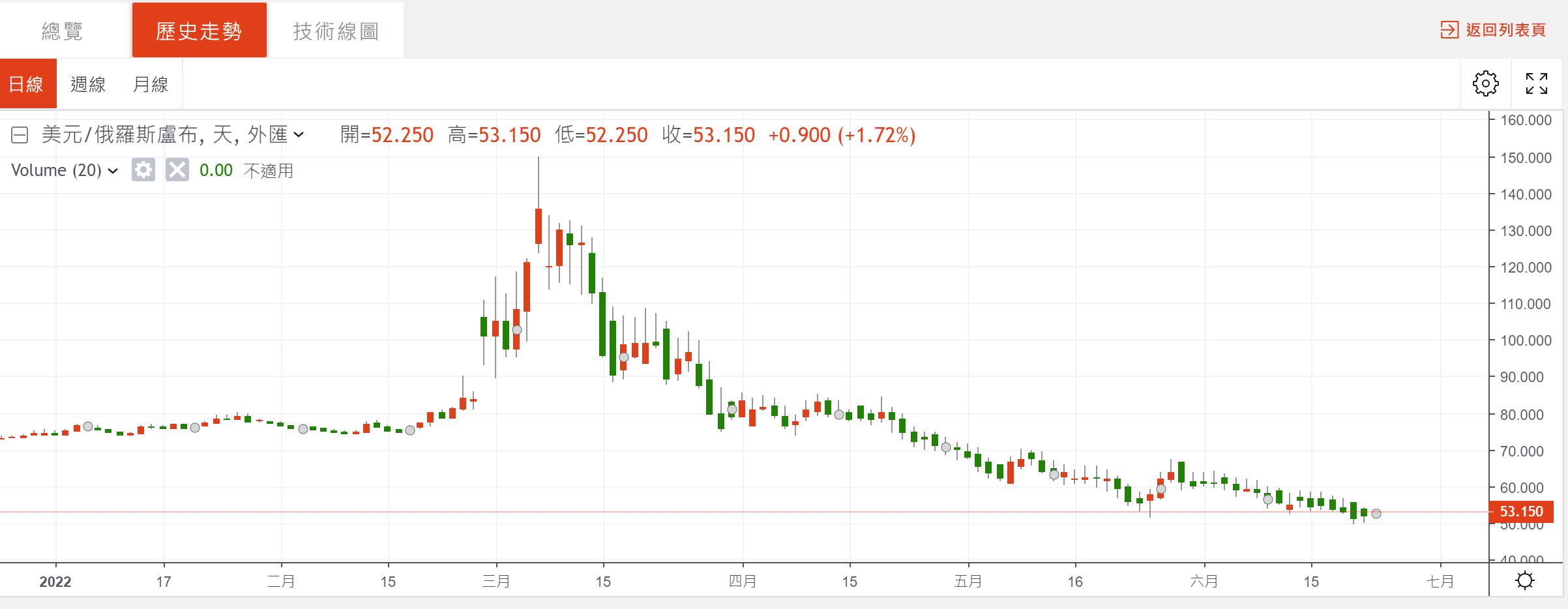
Task: Switch to 總覽 tab
Action: [63, 31]
